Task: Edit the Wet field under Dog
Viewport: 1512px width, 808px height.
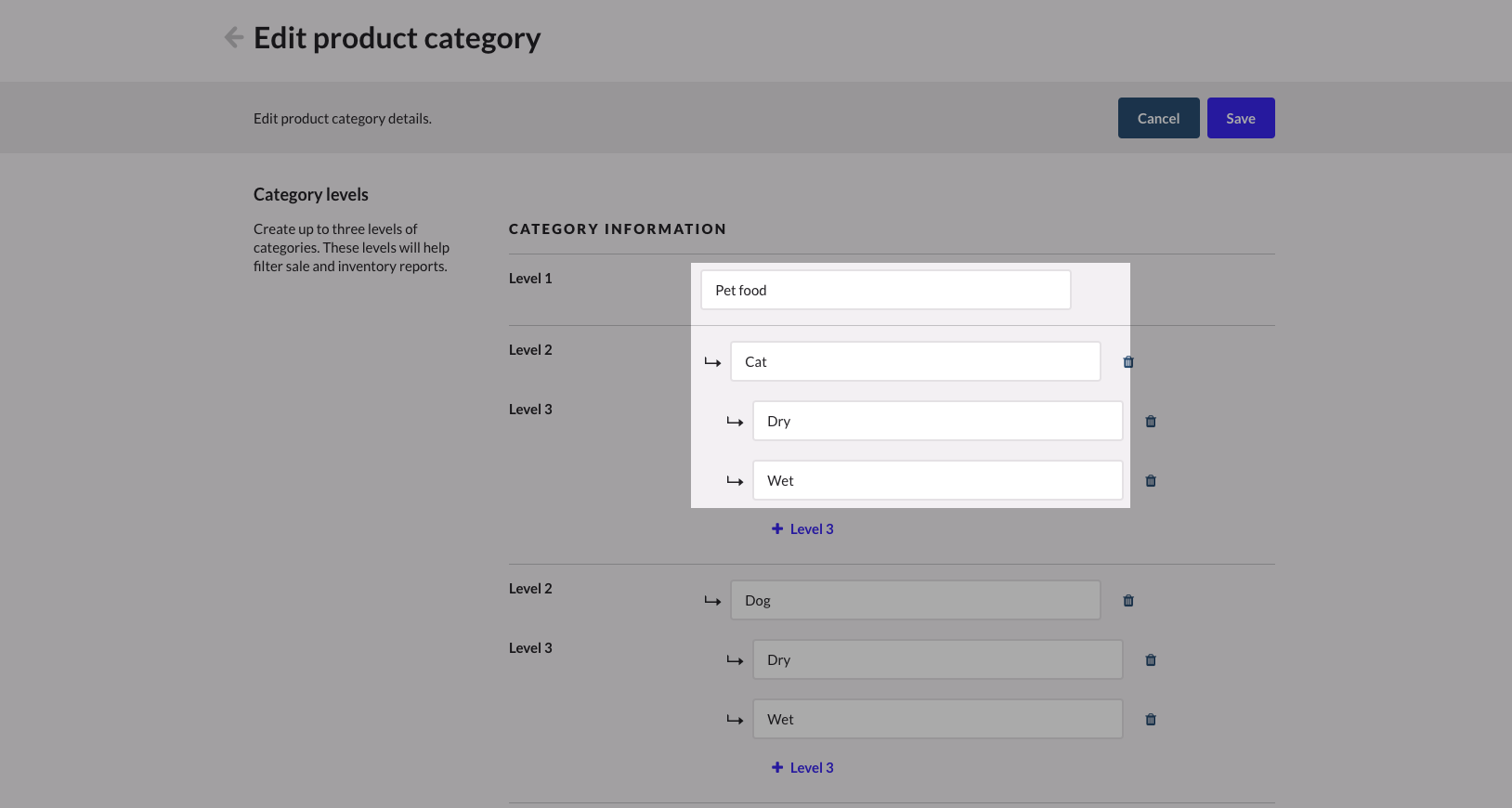Action: [x=937, y=719]
